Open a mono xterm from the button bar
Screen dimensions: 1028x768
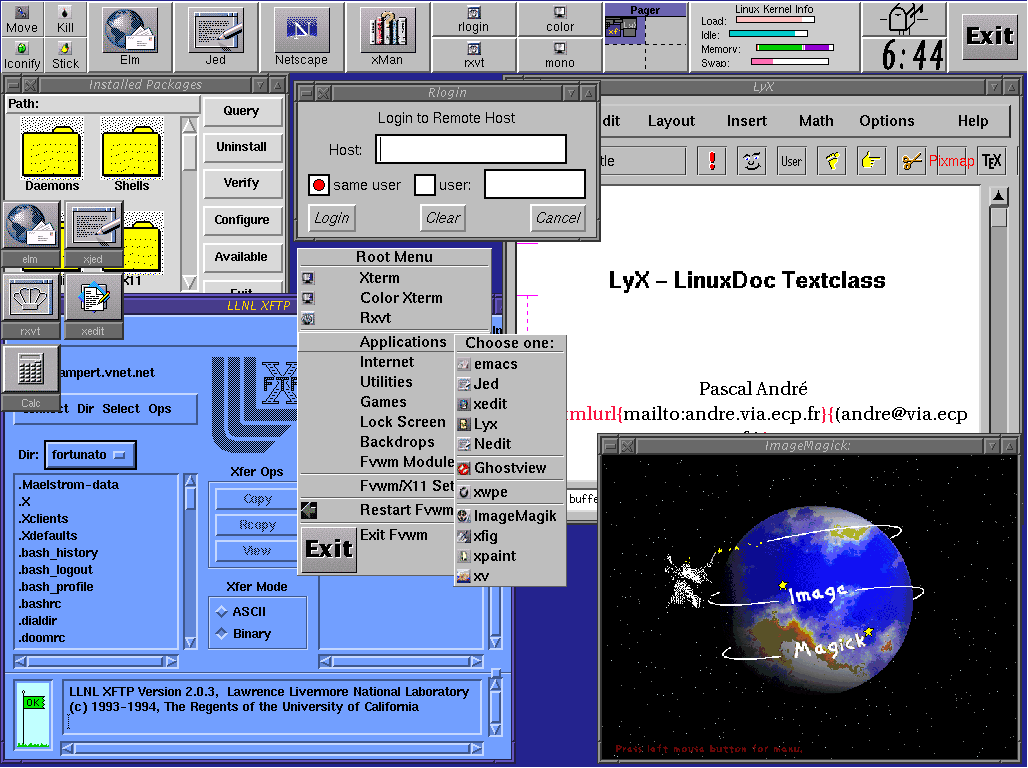(x=559, y=55)
